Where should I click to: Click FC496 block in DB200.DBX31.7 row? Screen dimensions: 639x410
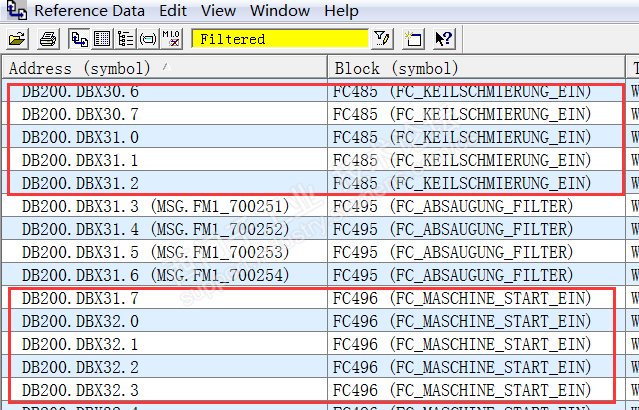(x=462, y=298)
